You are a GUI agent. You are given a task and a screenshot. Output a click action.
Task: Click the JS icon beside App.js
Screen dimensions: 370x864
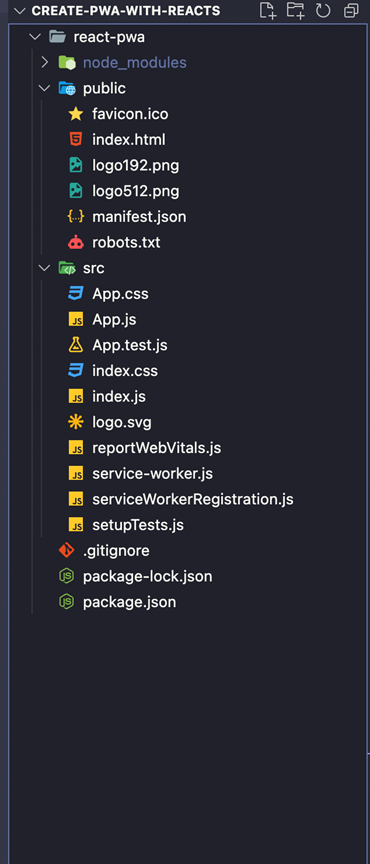[x=76, y=320]
